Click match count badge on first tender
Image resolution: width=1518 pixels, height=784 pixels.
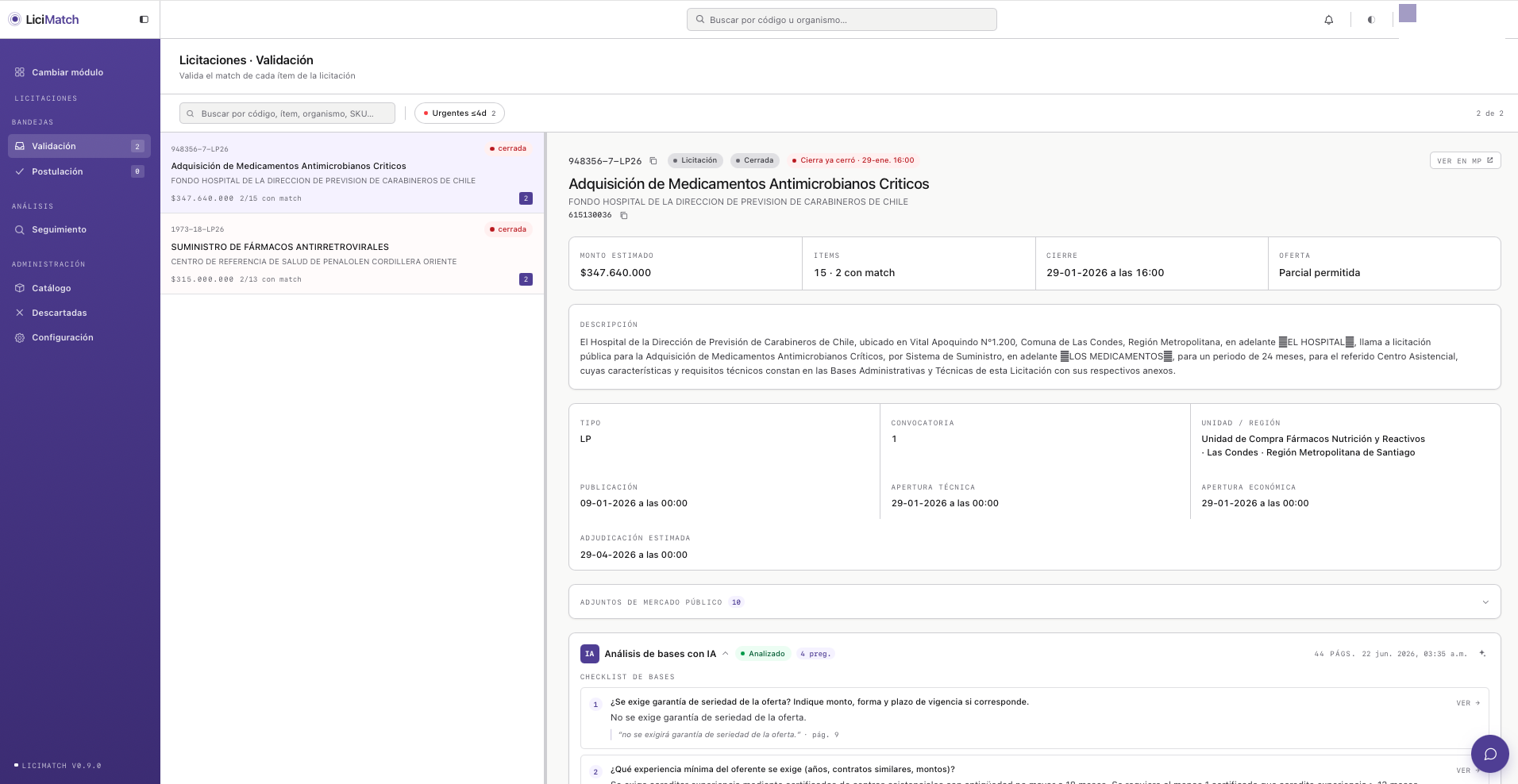[x=526, y=198]
